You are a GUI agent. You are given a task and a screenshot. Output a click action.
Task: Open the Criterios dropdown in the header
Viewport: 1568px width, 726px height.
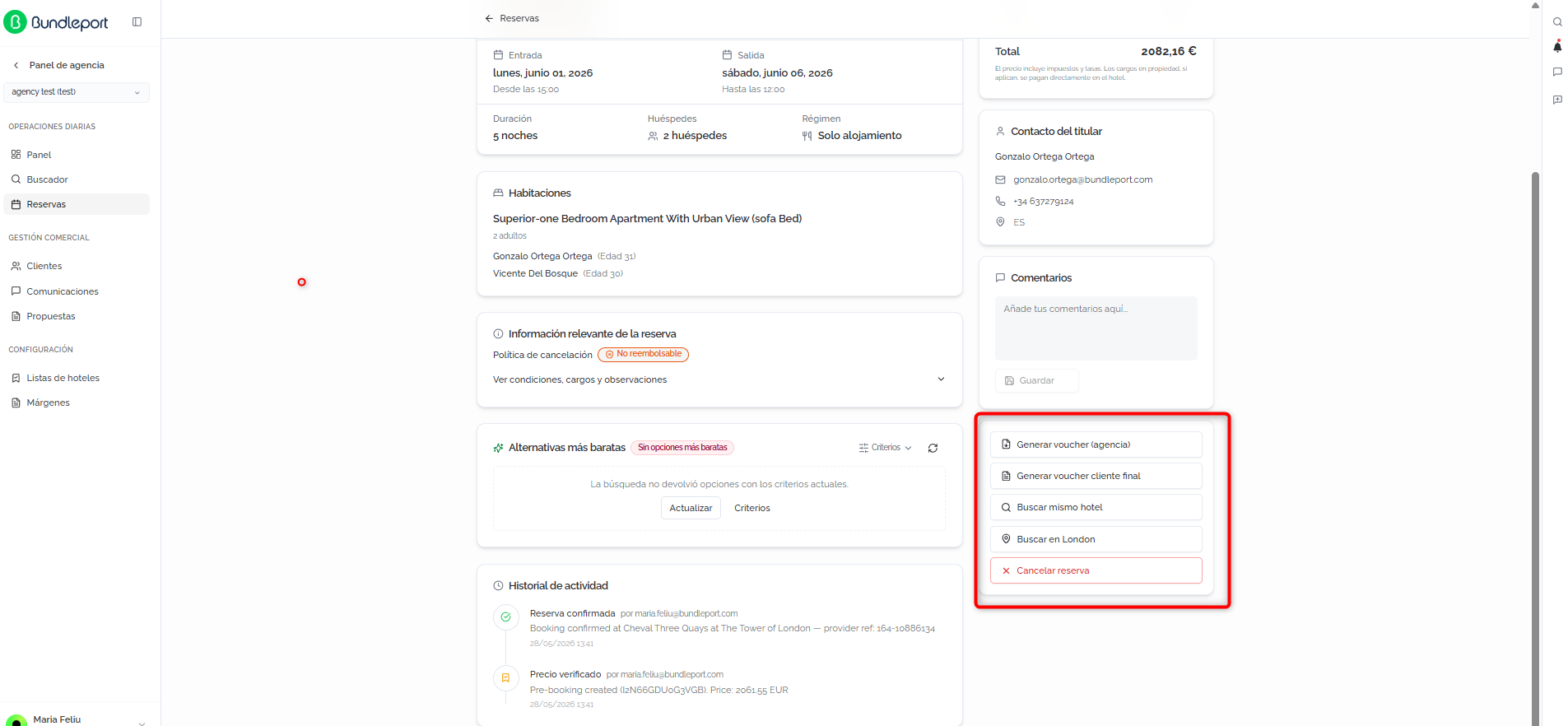tap(885, 448)
